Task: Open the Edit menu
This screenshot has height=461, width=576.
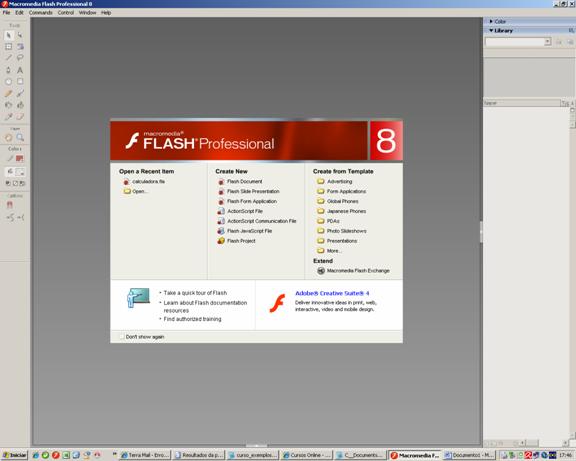Action: pyautogui.click(x=19, y=12)
